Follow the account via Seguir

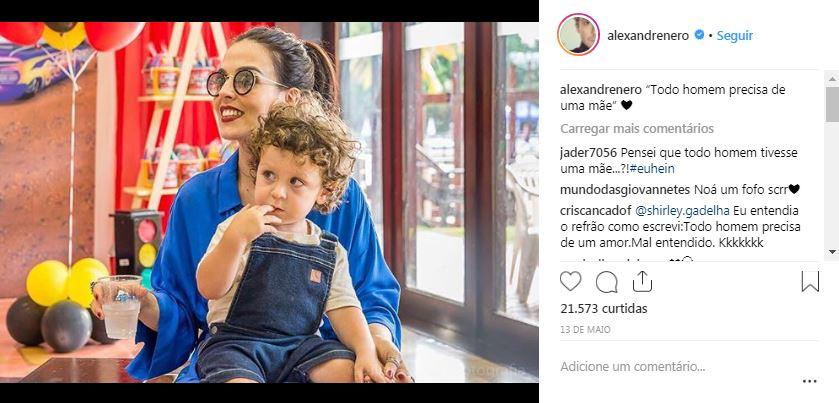735,35
